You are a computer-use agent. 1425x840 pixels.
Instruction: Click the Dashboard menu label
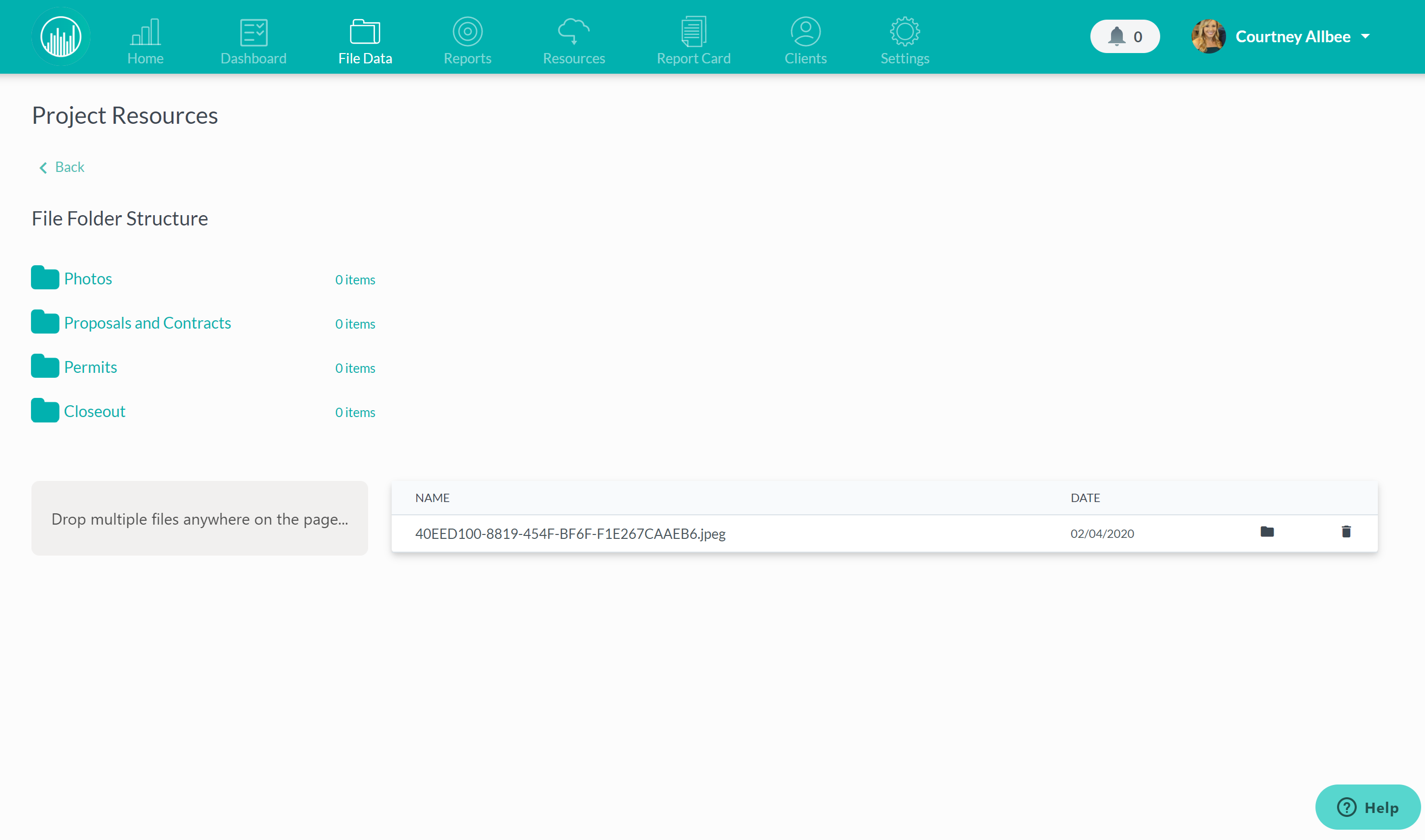254,58
